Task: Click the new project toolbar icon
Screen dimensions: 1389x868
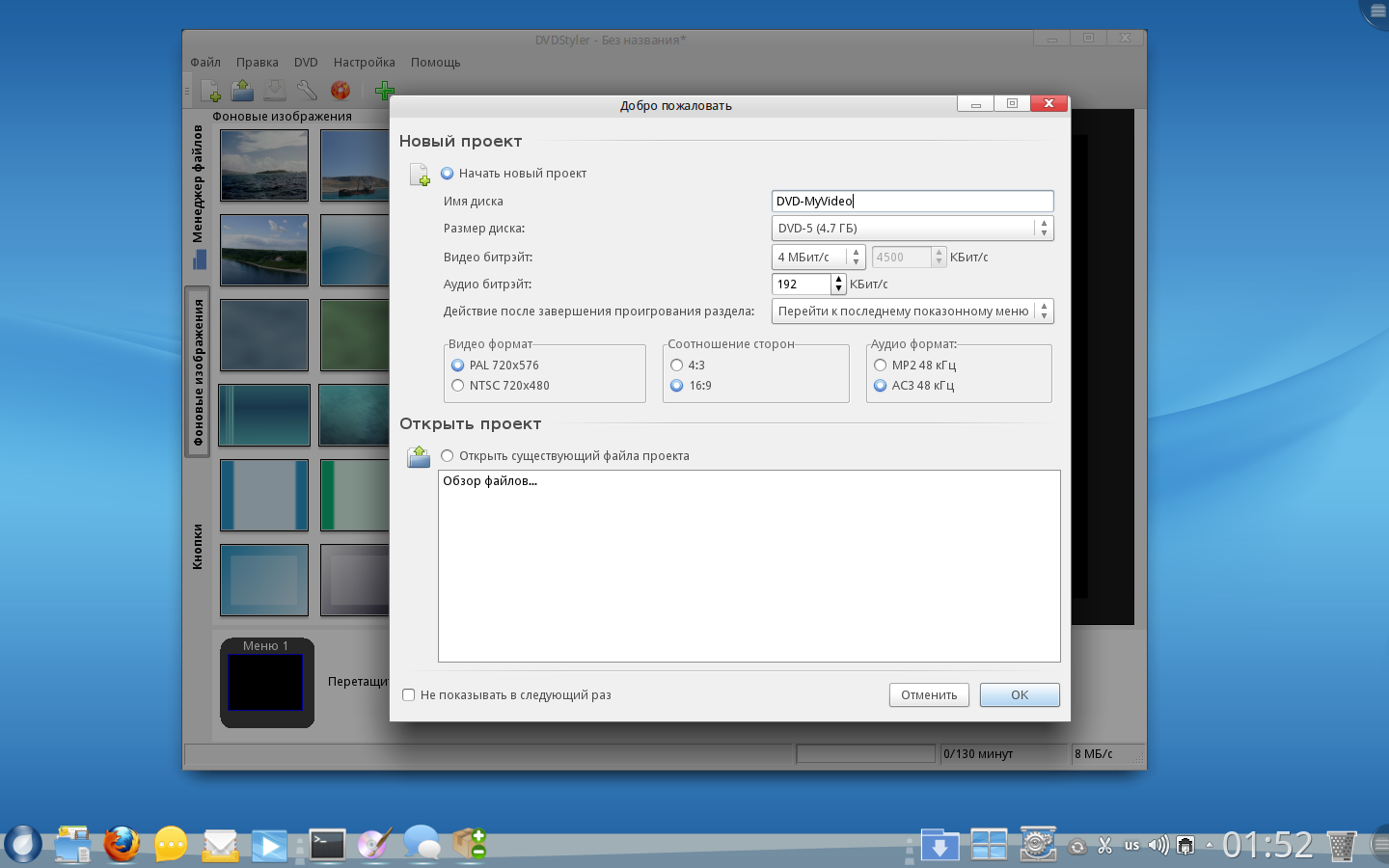Action: point(210,91)
